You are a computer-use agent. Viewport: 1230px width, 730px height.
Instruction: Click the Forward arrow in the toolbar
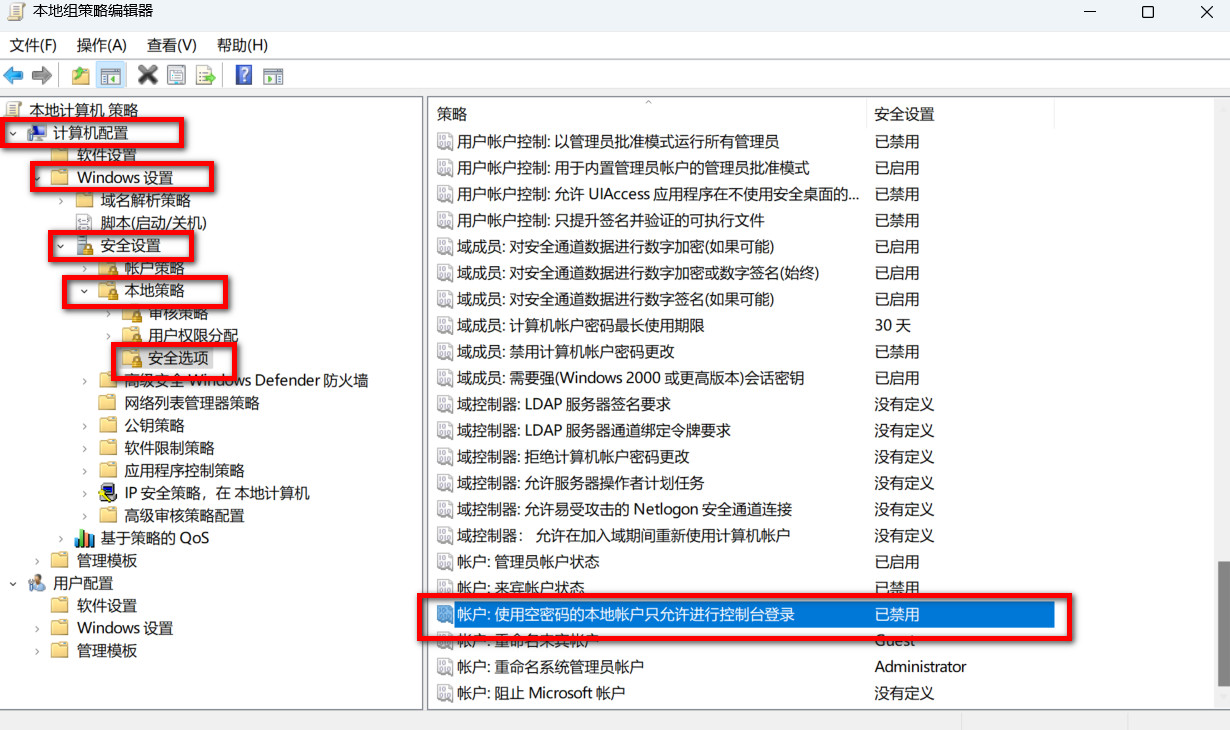pos(42,75)
